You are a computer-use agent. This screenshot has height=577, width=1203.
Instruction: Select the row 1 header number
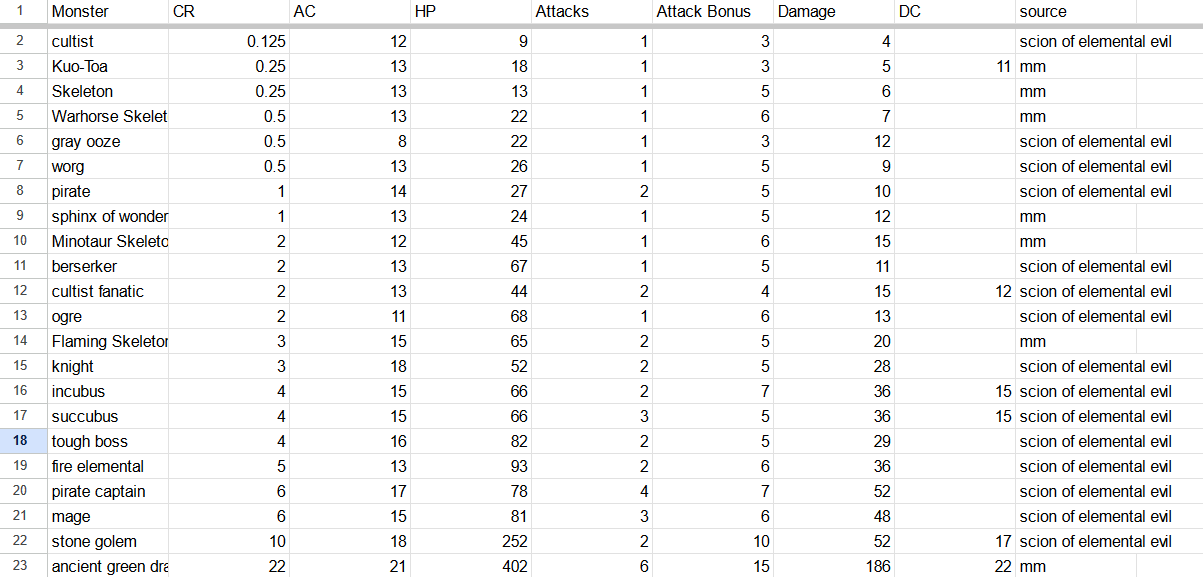pos(22,12)
